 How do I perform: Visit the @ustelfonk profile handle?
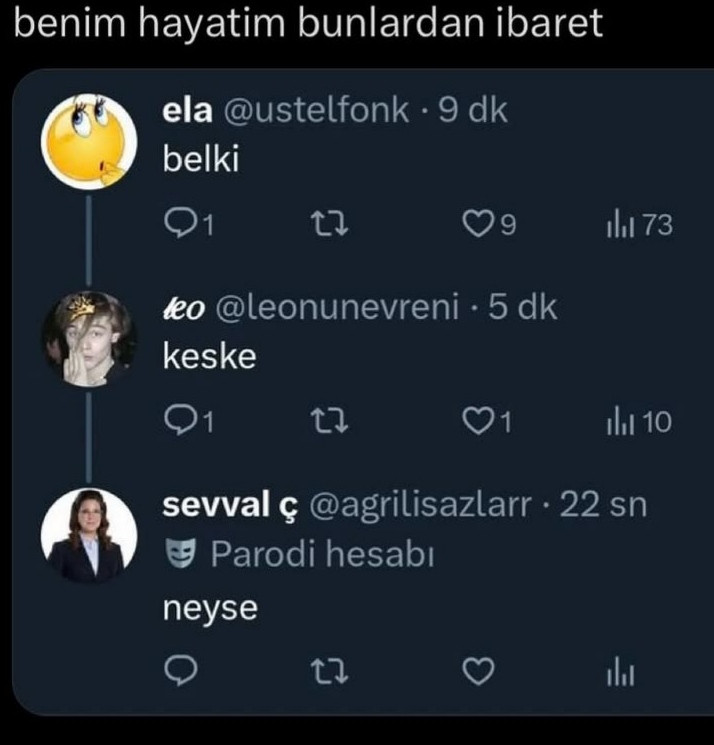pyautogui.click(x=313, y=111)
